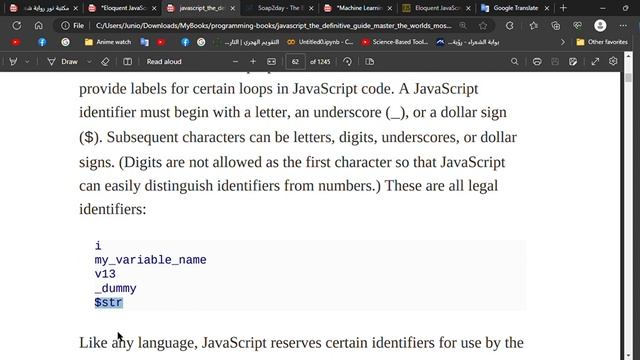The image size is (640, 360).
Task: Click the my_variable_name code line
Action: [150, 260]
